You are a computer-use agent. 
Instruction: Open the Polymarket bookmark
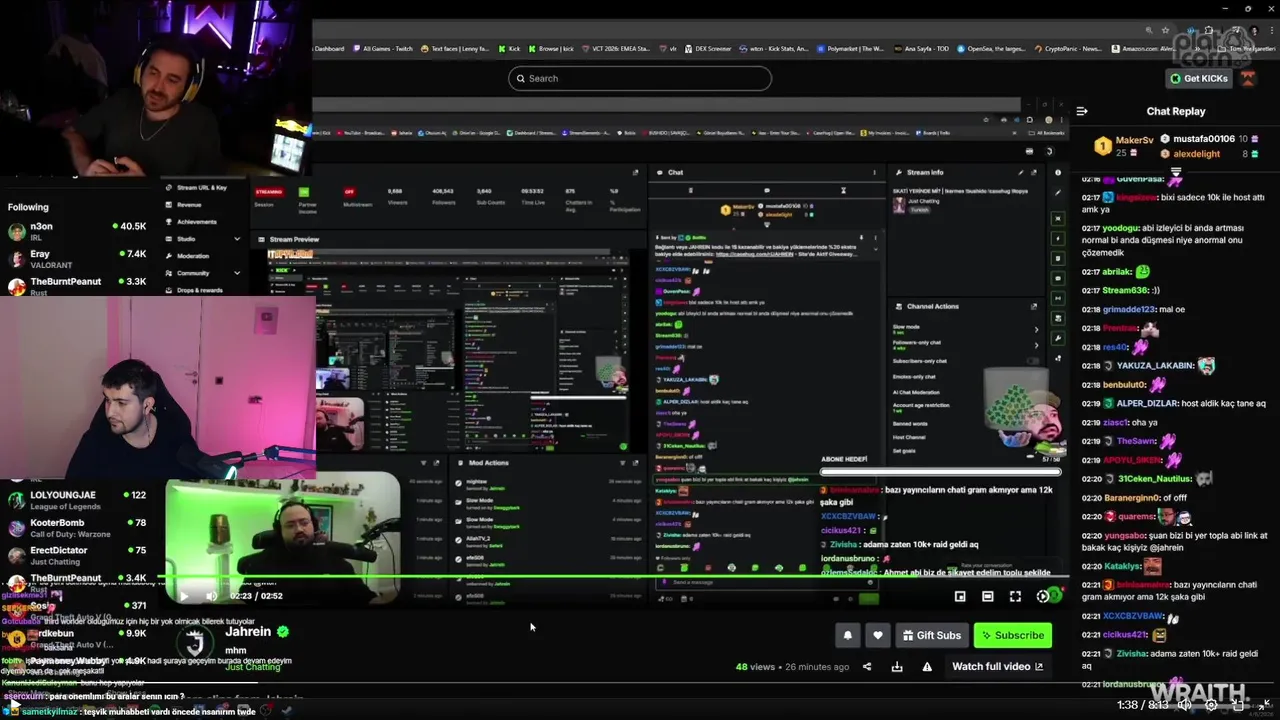(851, 48)
